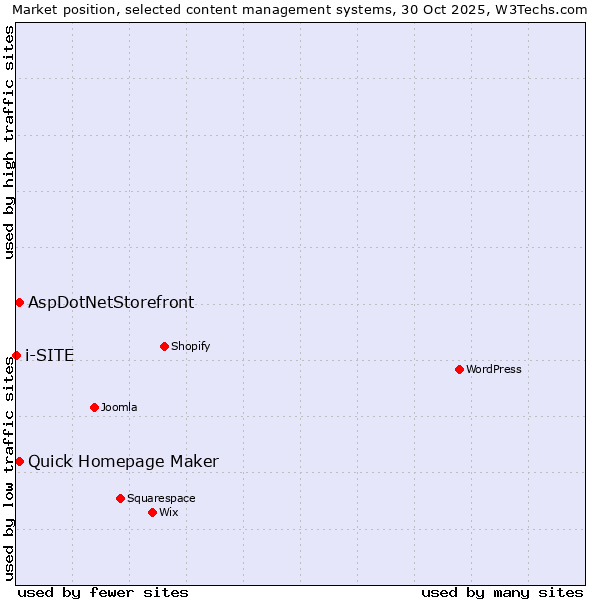Click the WordPress red diamond marker
600x600 pixels.
tap(459, 369)
